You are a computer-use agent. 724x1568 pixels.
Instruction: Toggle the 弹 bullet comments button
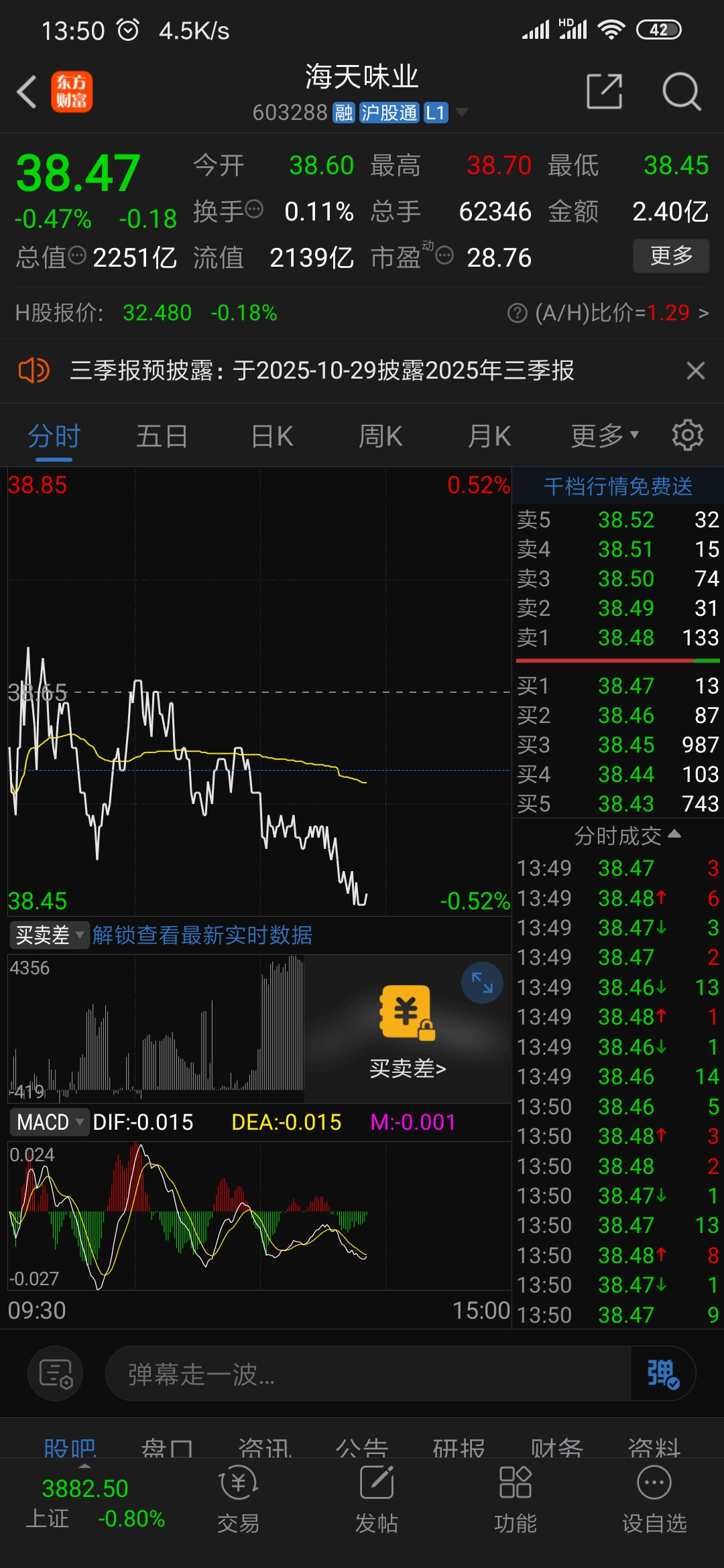(x=662, y=1374)
